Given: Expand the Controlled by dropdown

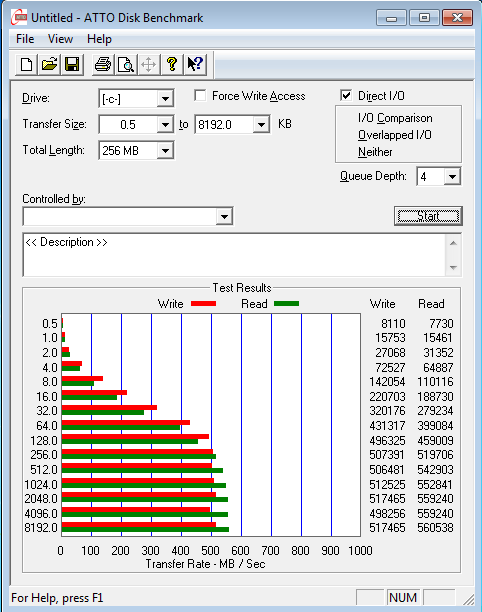Looking at the screenshot, I should 224,217.
